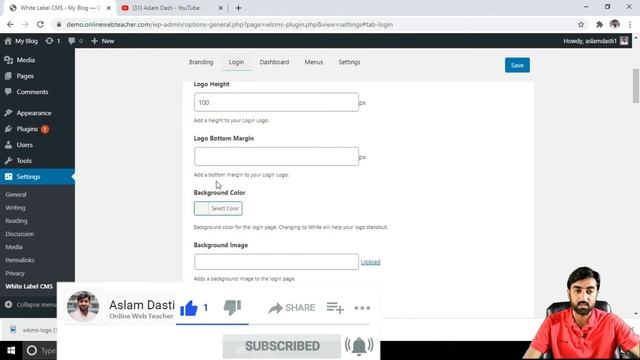Switch to the Dashboard tab
Image resolution: width=640 pixels, height=360 pixels.
[x=274, y=62]
